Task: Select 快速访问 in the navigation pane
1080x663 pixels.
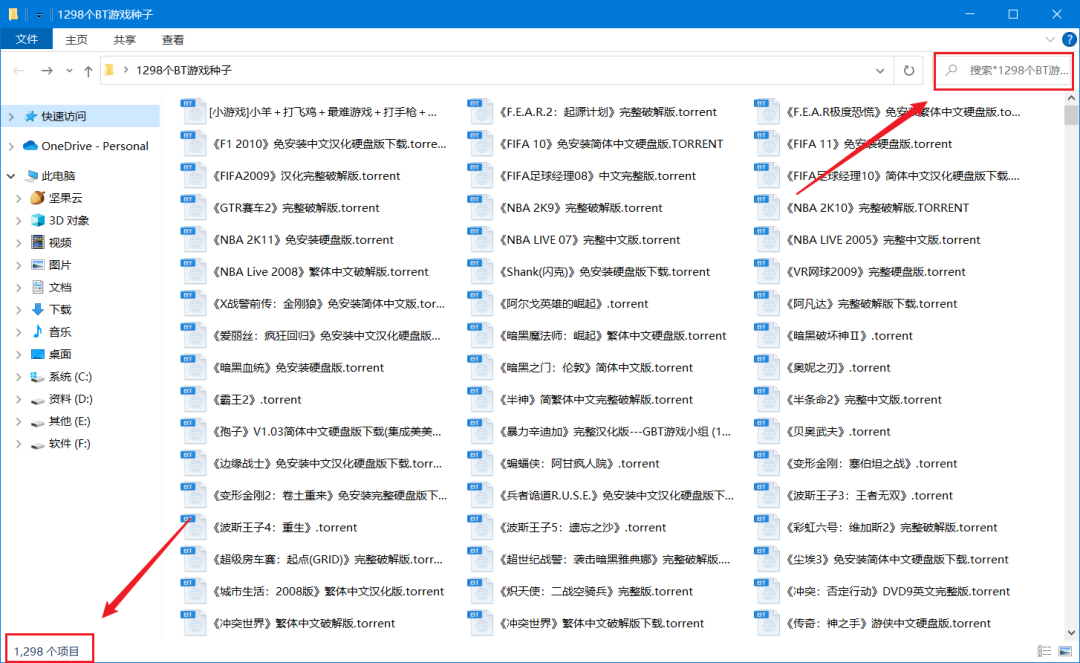Action: pyautogui.click(x=63, y=116)
